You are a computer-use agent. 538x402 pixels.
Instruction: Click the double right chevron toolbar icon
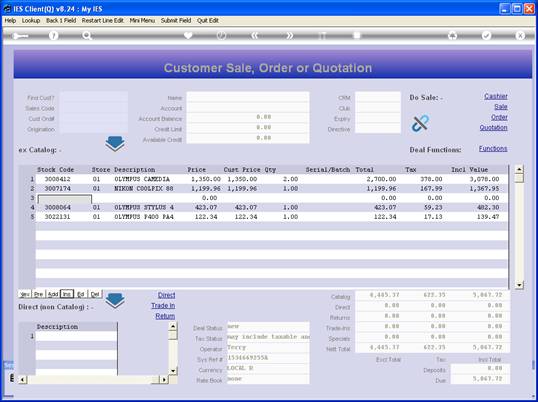pyautogui.click(x=290, y=35)
